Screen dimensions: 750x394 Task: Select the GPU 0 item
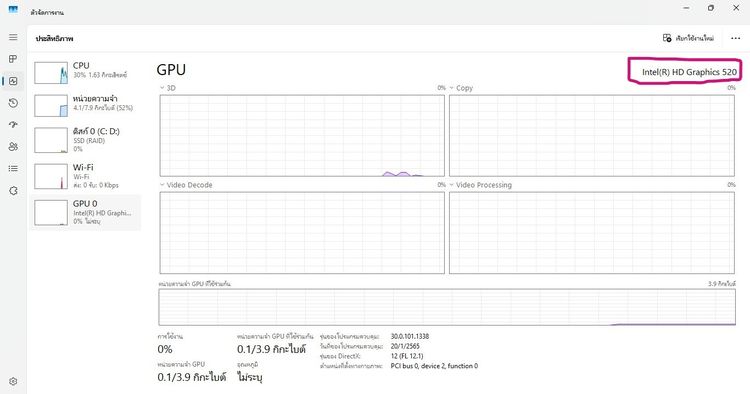point(86,212)
